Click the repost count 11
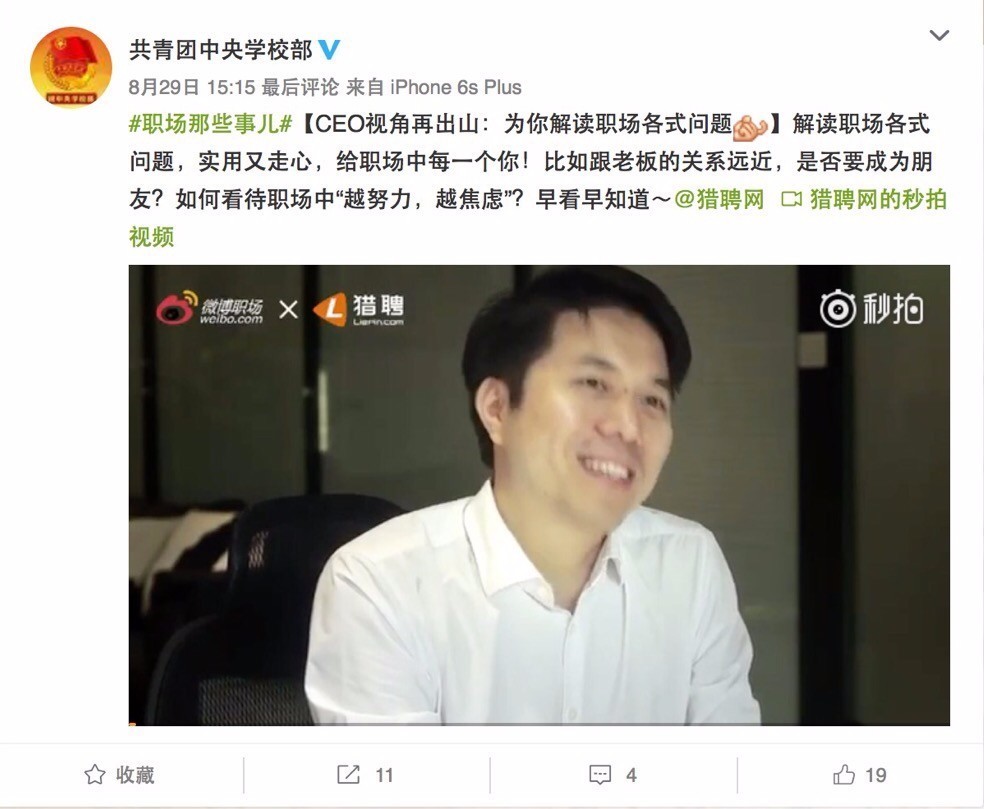Screen dimensions: 984x809 coord(384,776)
